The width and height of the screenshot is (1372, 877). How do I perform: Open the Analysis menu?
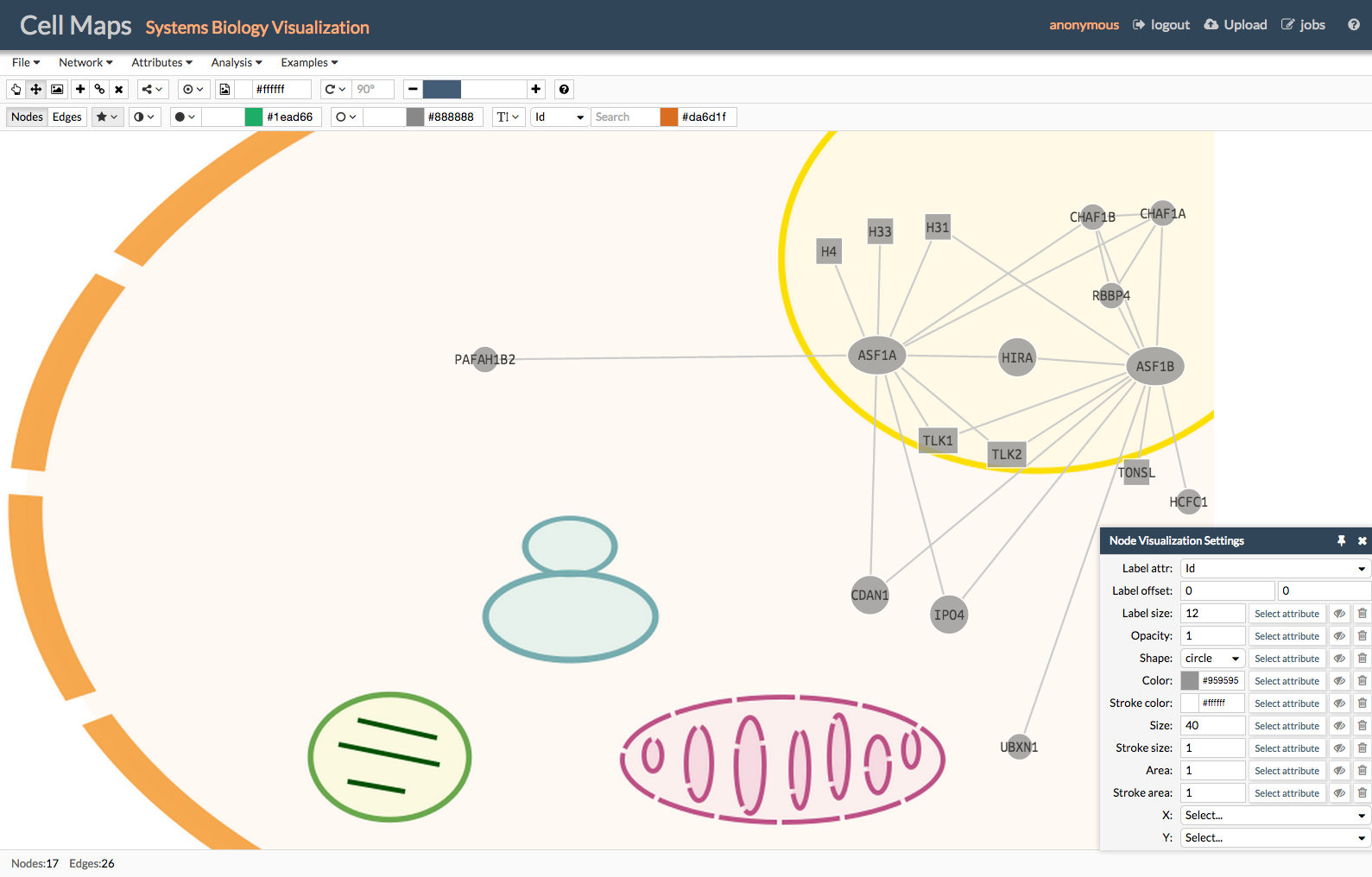pos(237,62)
